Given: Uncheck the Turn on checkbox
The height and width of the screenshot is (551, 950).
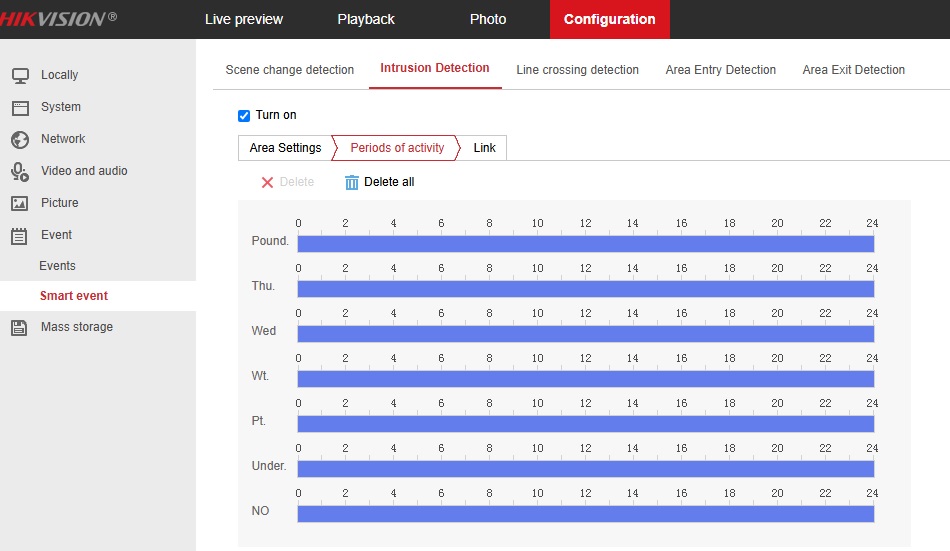Looking at the screenshot, I should (244, 116).
